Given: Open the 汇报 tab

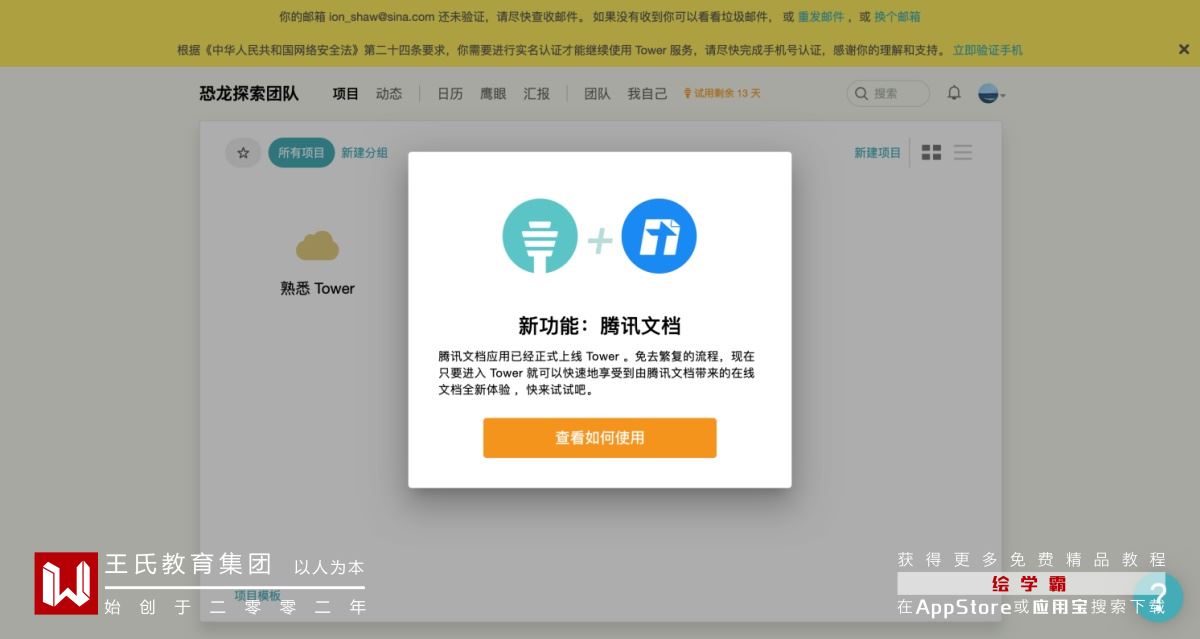Looking at the screenshot, I should [537, 93].
